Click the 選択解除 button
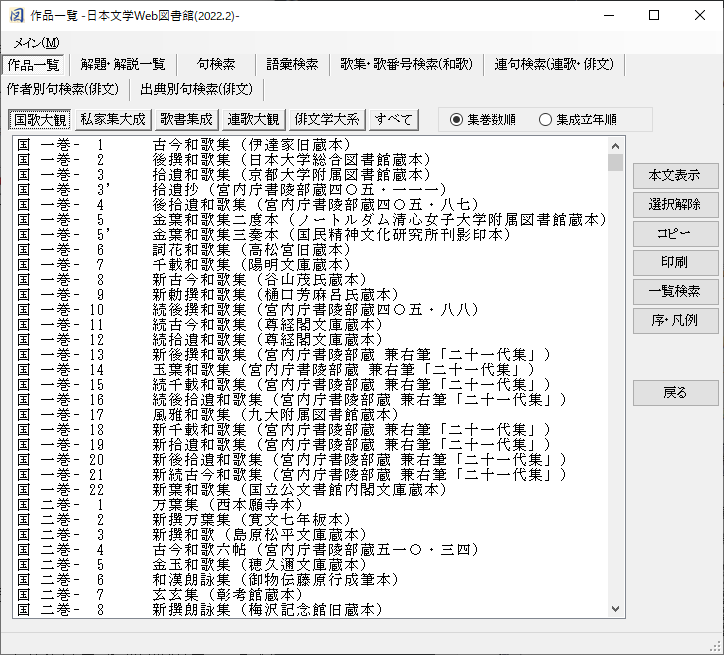724x655 pixels. click(675, 204)
